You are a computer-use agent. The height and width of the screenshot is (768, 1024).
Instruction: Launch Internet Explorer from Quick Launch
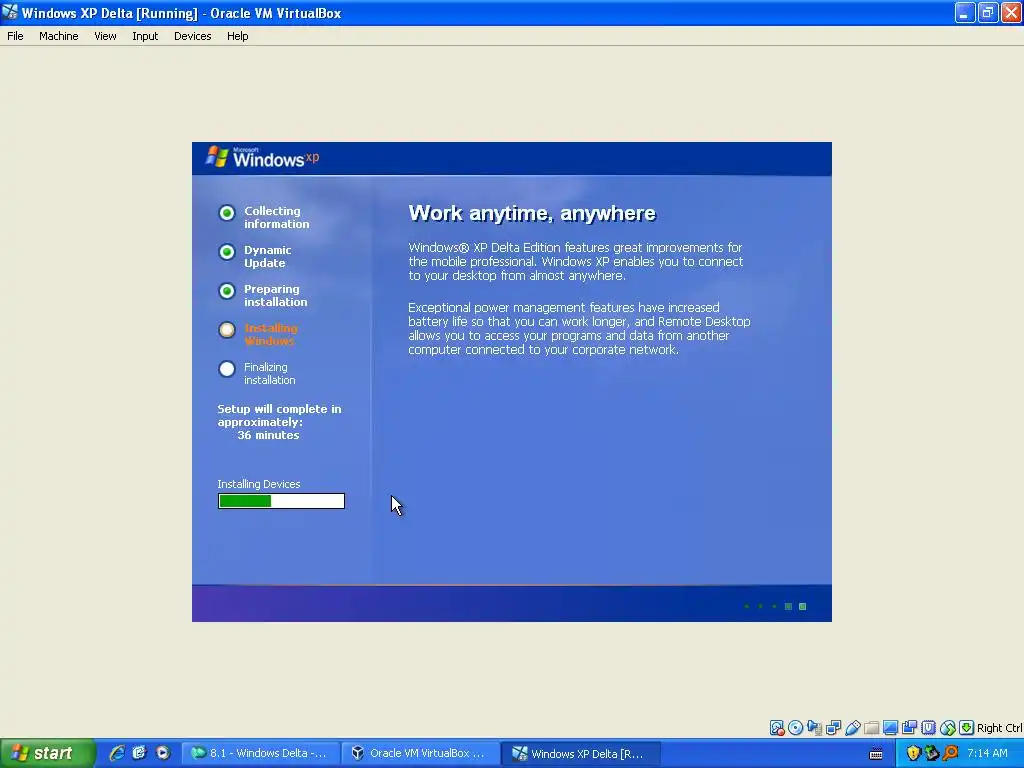[x=117, y=753]
